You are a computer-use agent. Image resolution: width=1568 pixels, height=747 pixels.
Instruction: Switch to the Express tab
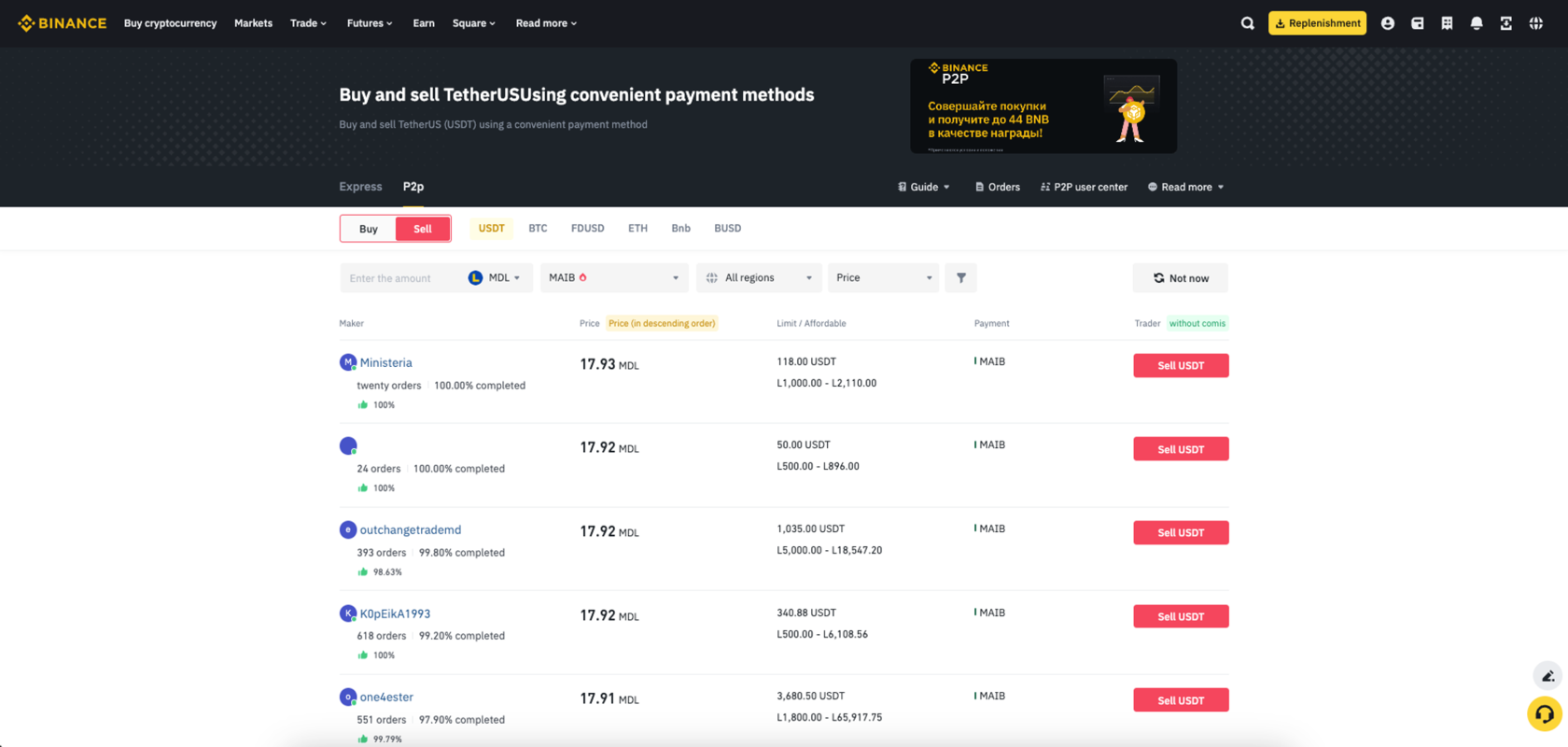pyautogui.click(x=360, y=187)
